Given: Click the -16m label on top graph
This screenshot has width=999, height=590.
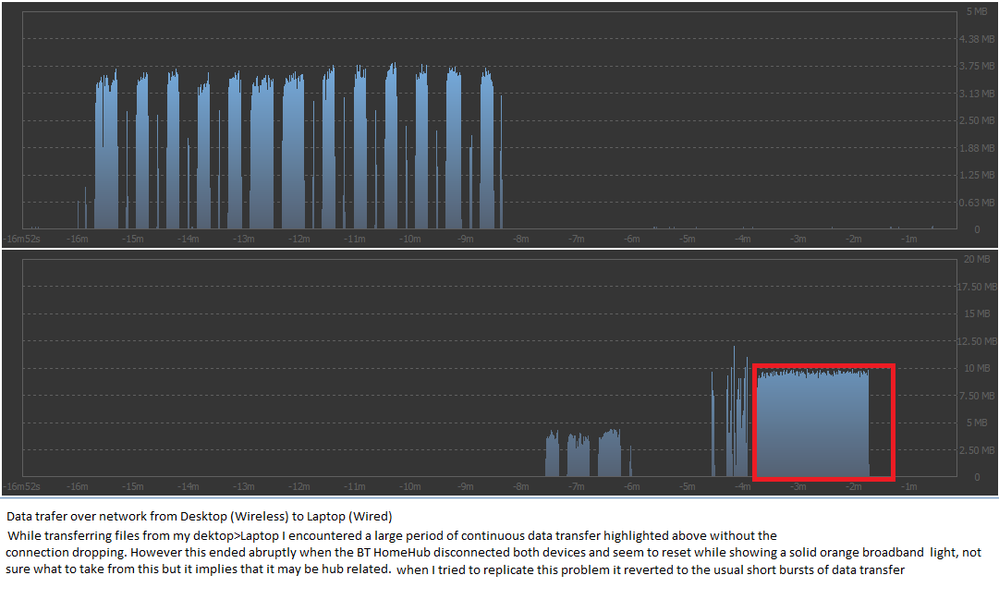Looking at the screenshot, I should [x=78, y=239].
